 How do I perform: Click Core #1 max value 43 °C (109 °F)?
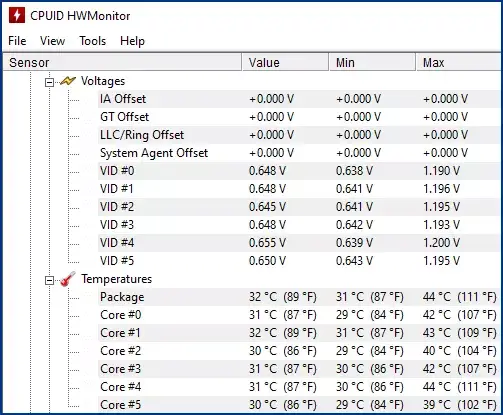460,333
